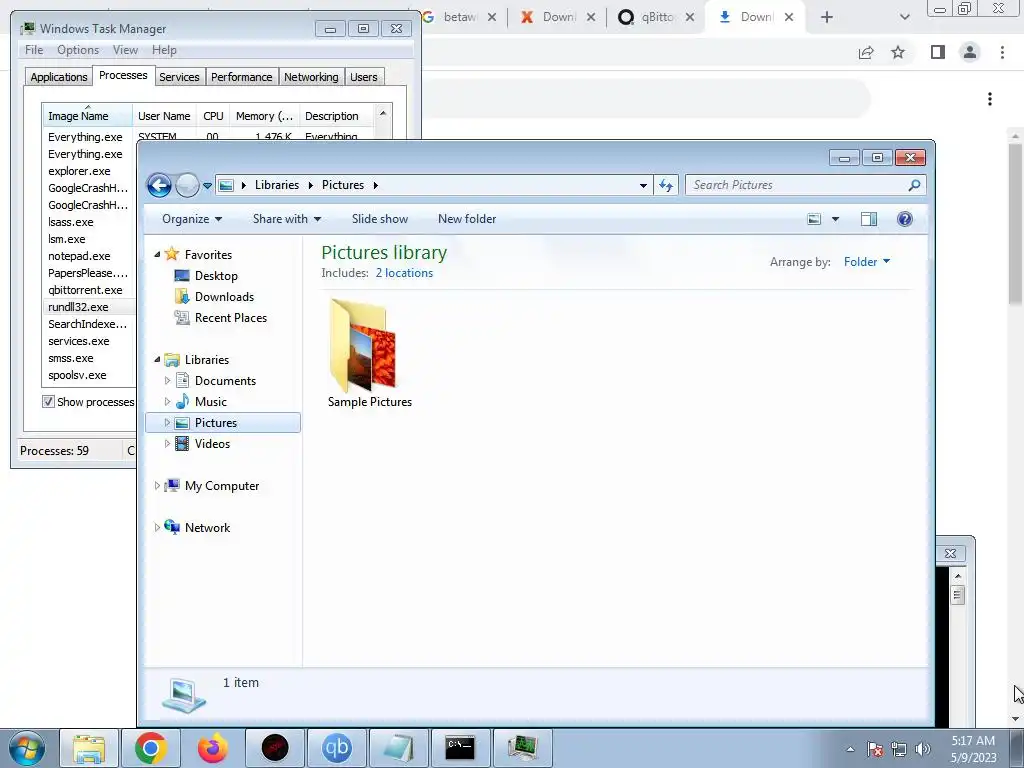Sort processes by Image Name column

pos(87,116)
